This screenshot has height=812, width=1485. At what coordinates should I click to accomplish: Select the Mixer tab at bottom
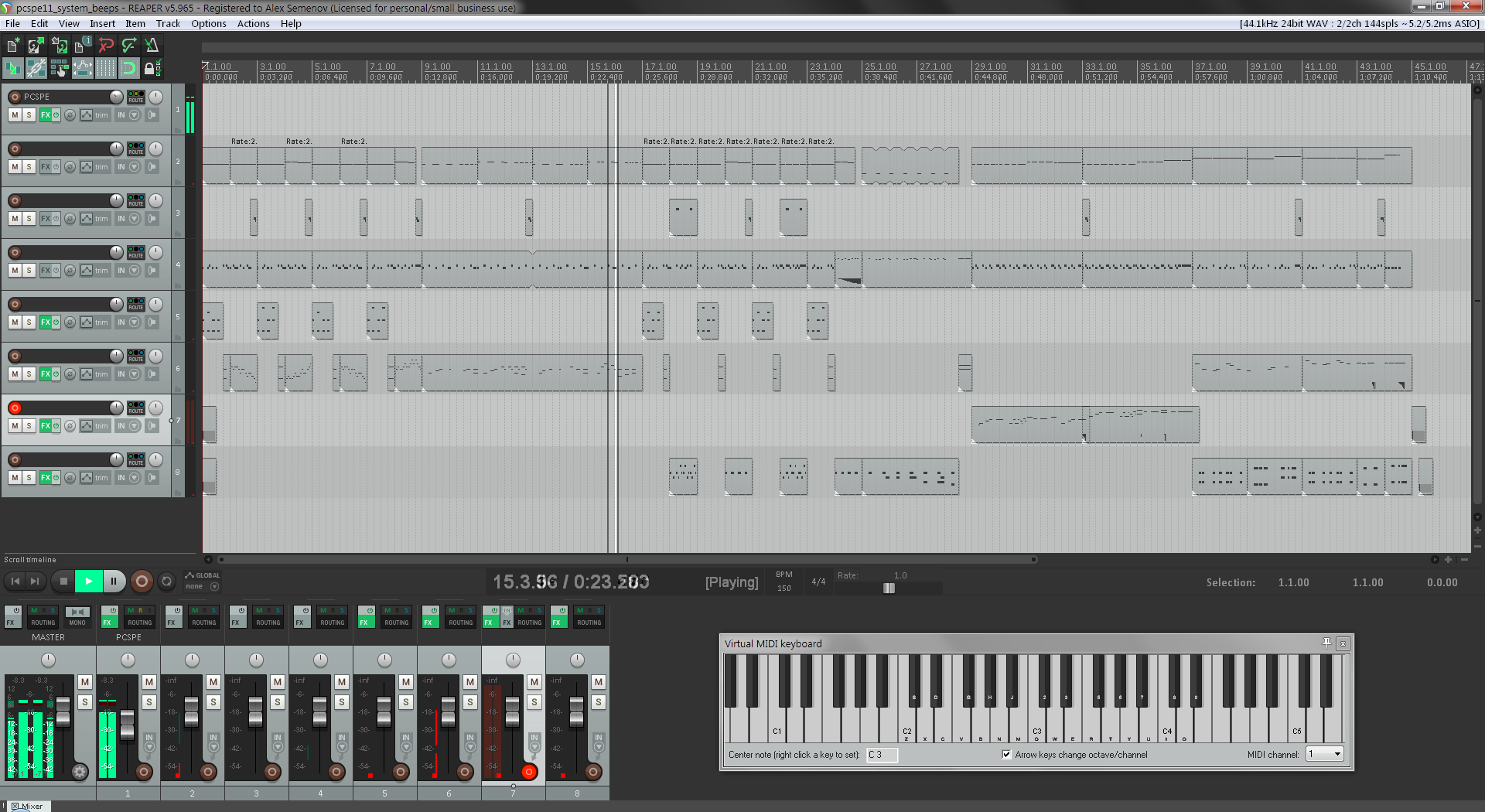[28, 806]
